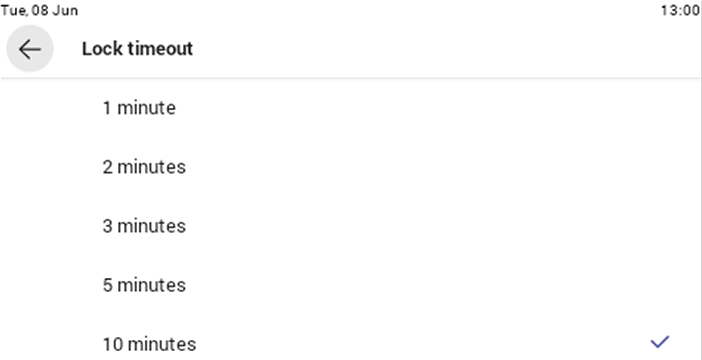Click 'Jun' in the status bar date

[x=65, y=10]
